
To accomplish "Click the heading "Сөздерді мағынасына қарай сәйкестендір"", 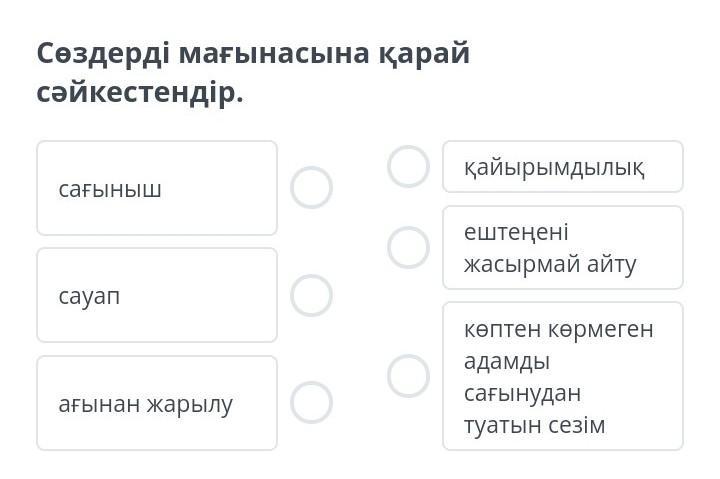I will (x=254, y=73).
